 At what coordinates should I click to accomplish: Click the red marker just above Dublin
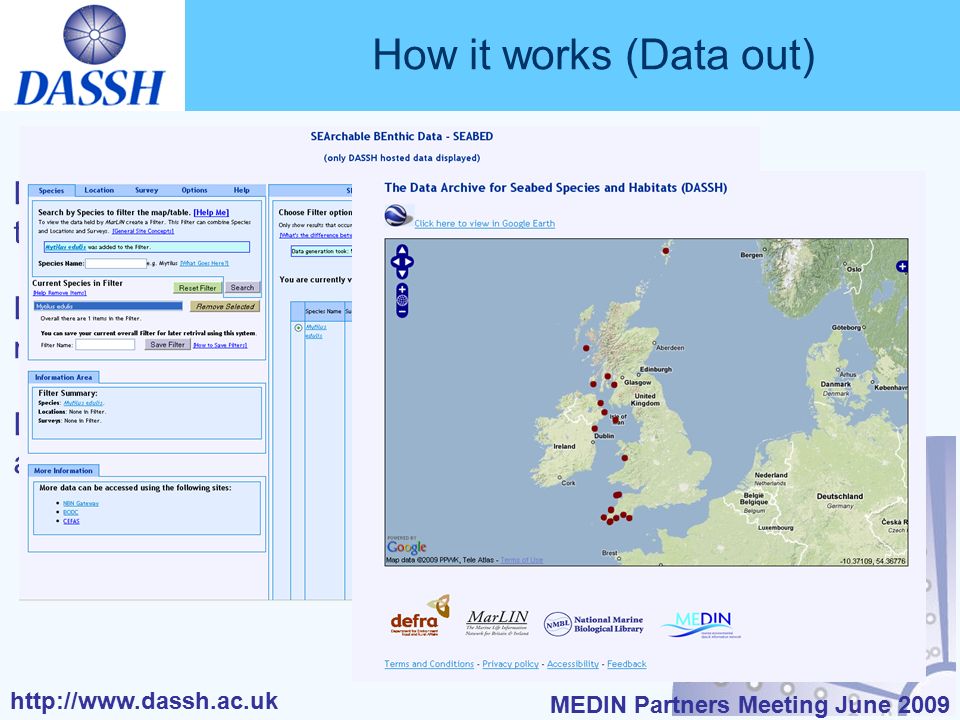pyautogui.click(x=594, y=429)
